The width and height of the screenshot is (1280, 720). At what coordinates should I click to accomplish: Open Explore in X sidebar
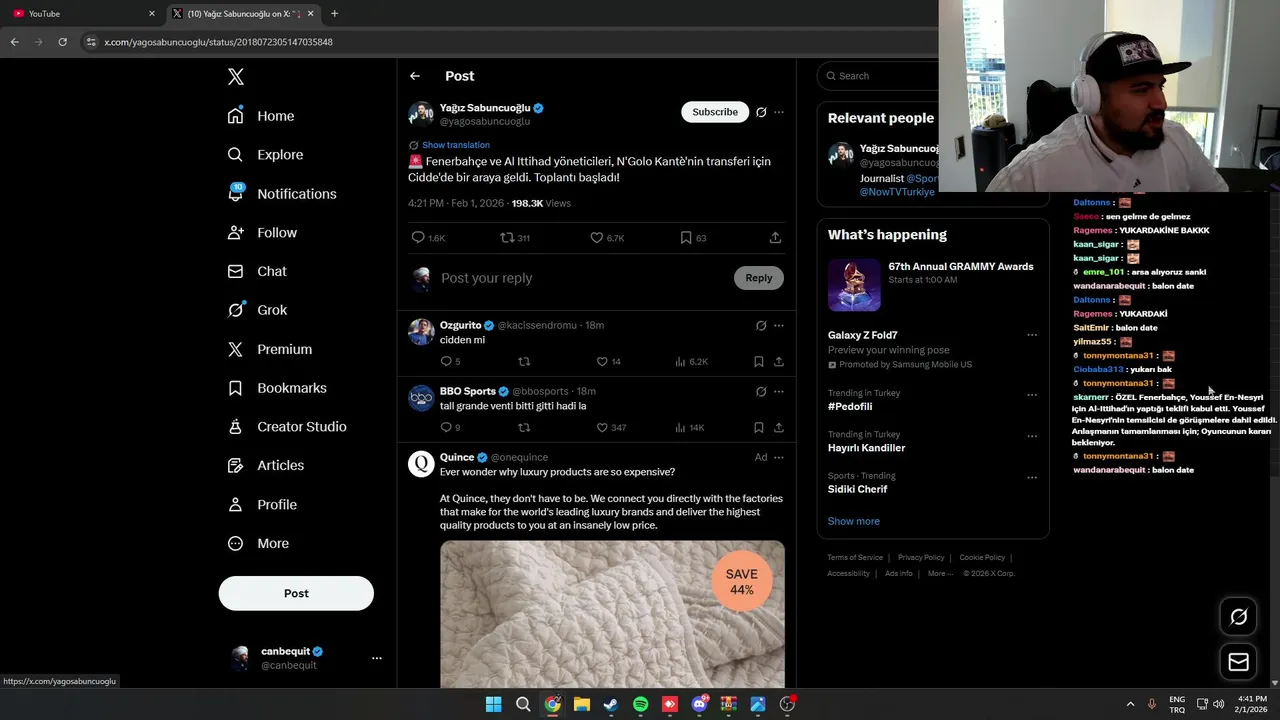[x=265, y=155]
